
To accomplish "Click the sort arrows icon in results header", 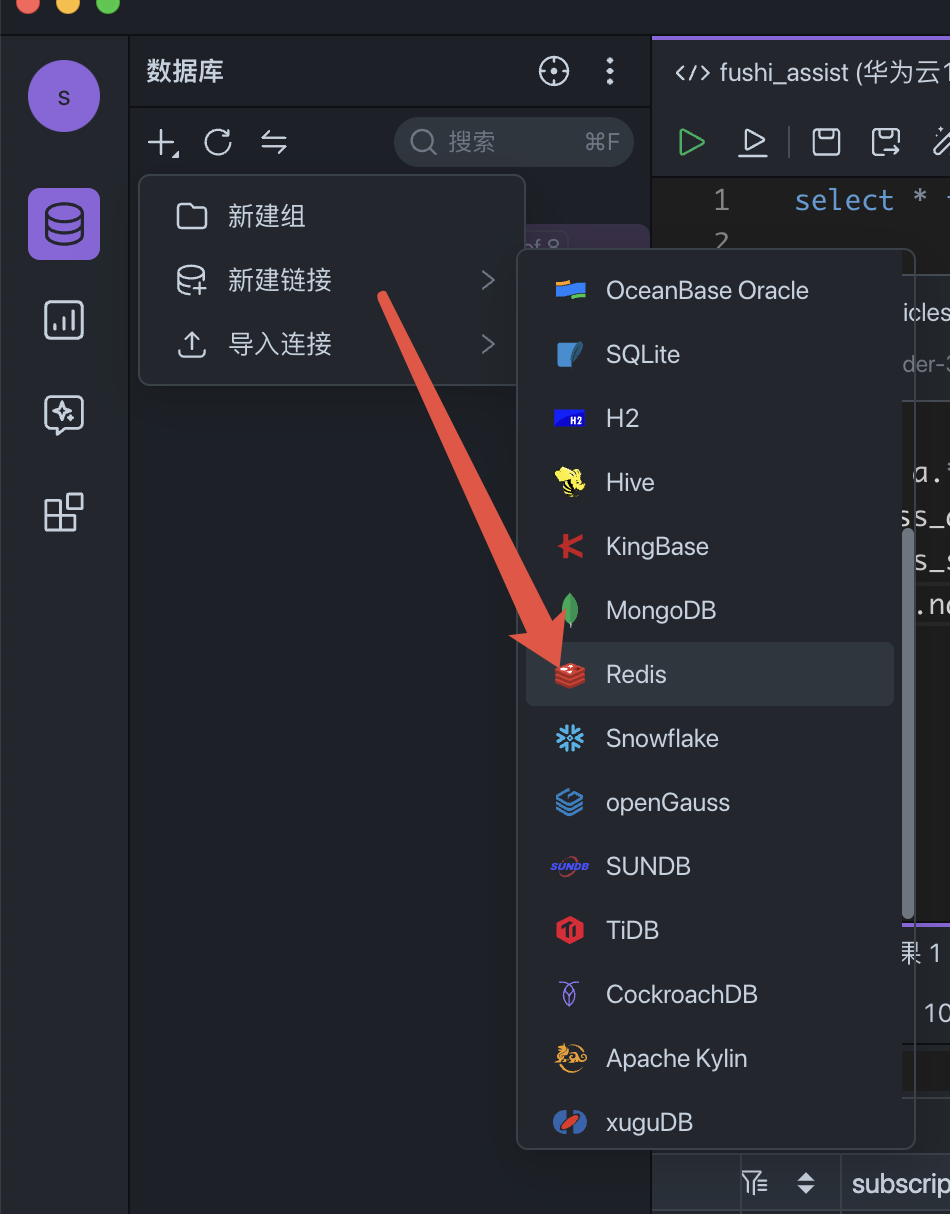I will pos(806,1184).
